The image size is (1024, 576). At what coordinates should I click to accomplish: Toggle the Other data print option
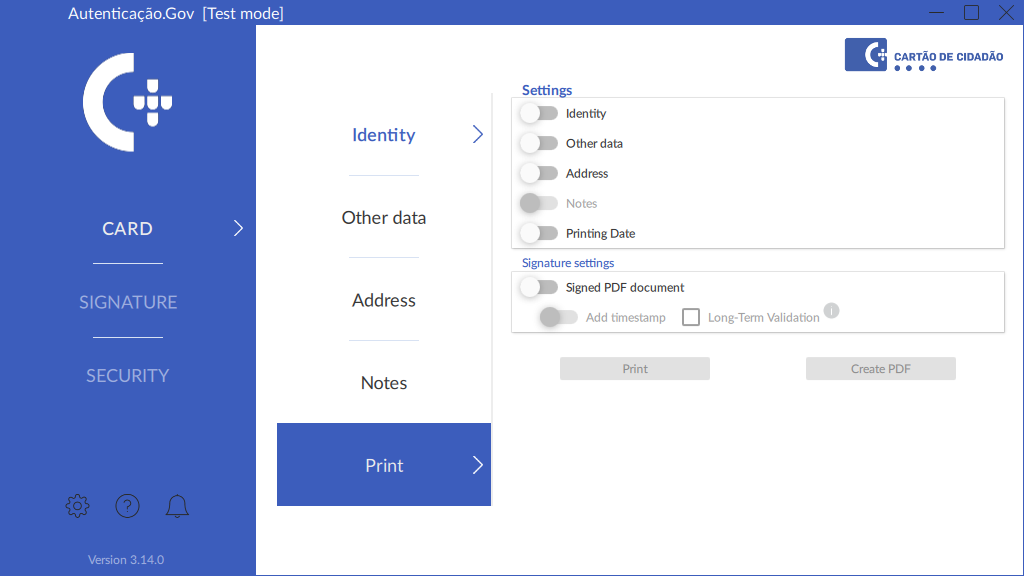click(539, 143)
